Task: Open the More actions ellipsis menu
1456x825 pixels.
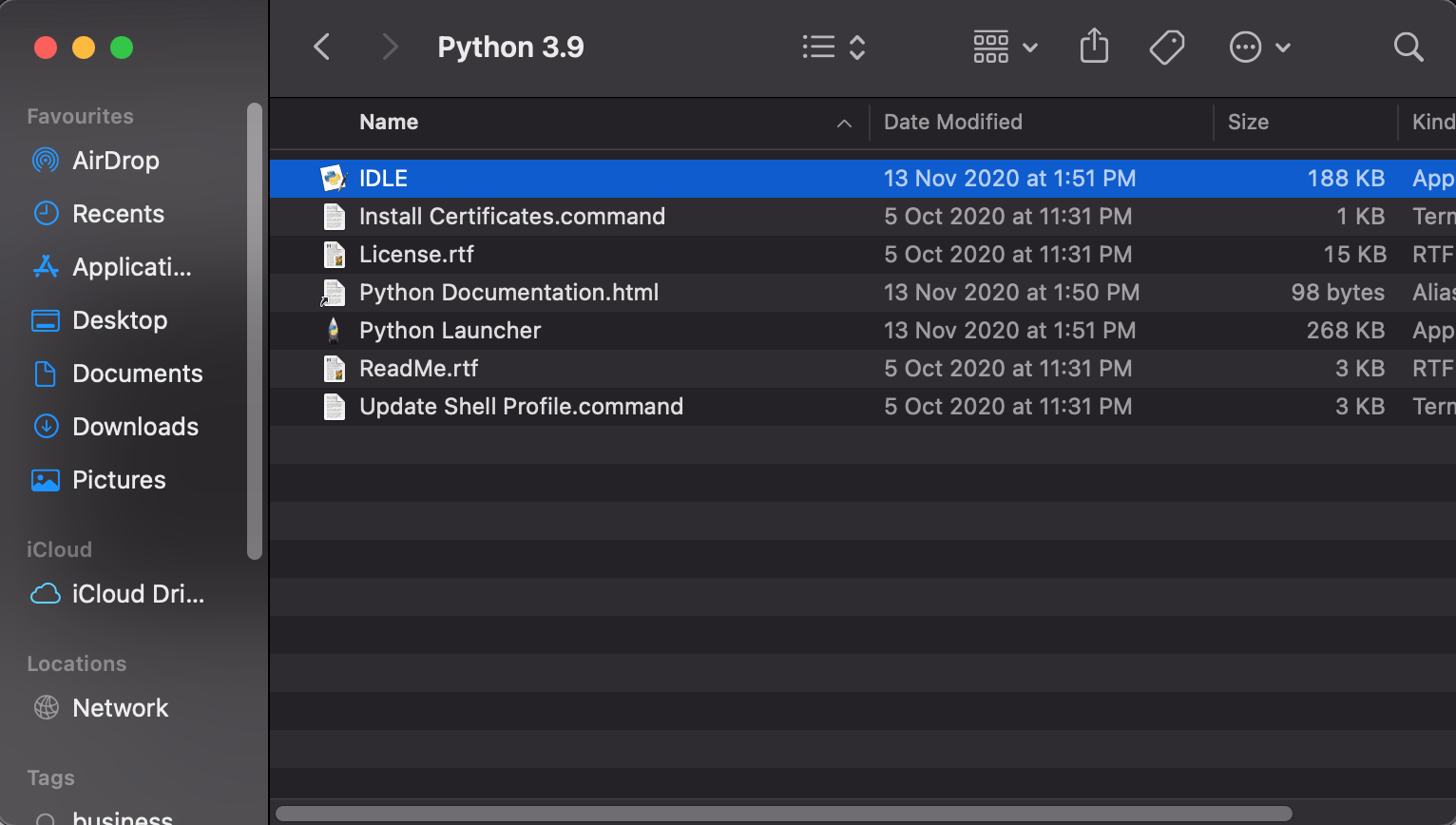Action: 1259,47
